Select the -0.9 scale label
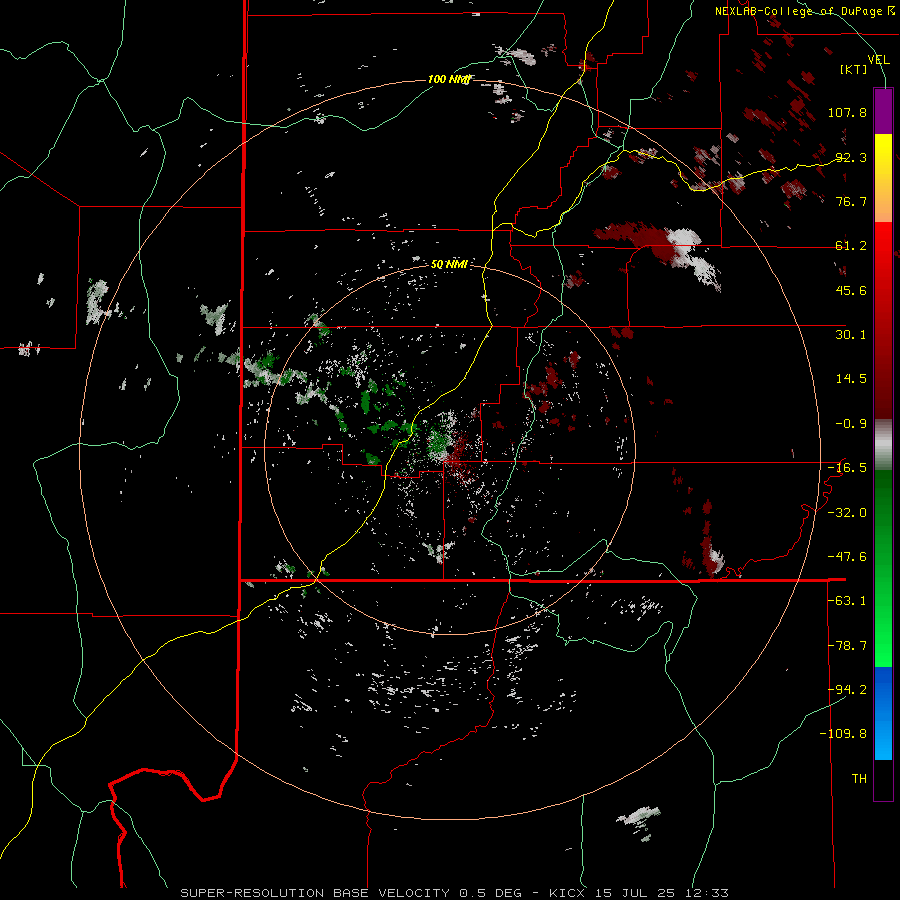The height and width of the screenshot is (900, 900). [x=851, y=424]
